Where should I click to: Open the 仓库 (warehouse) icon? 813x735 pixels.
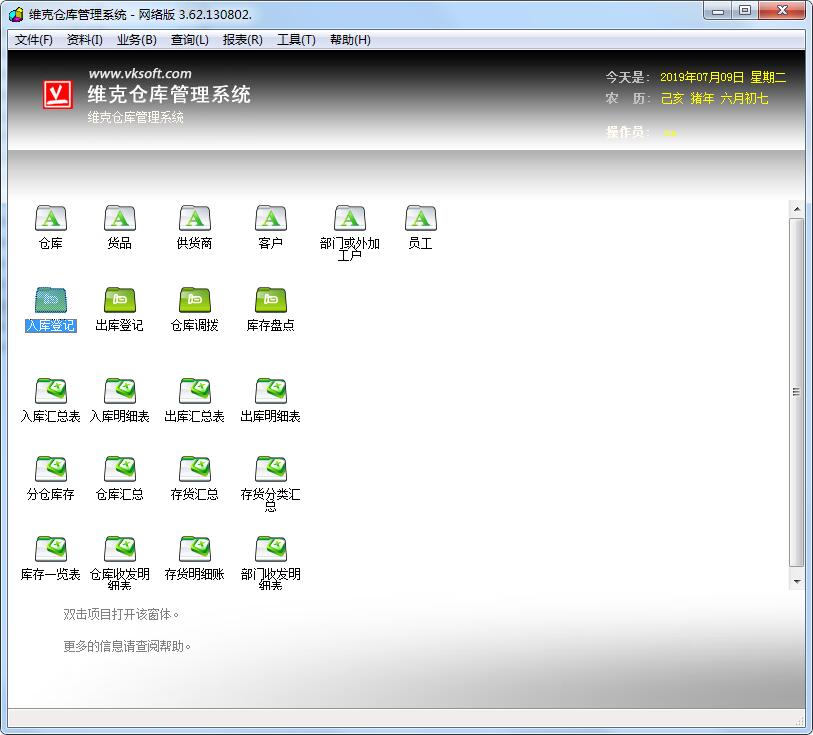point(50,219)
